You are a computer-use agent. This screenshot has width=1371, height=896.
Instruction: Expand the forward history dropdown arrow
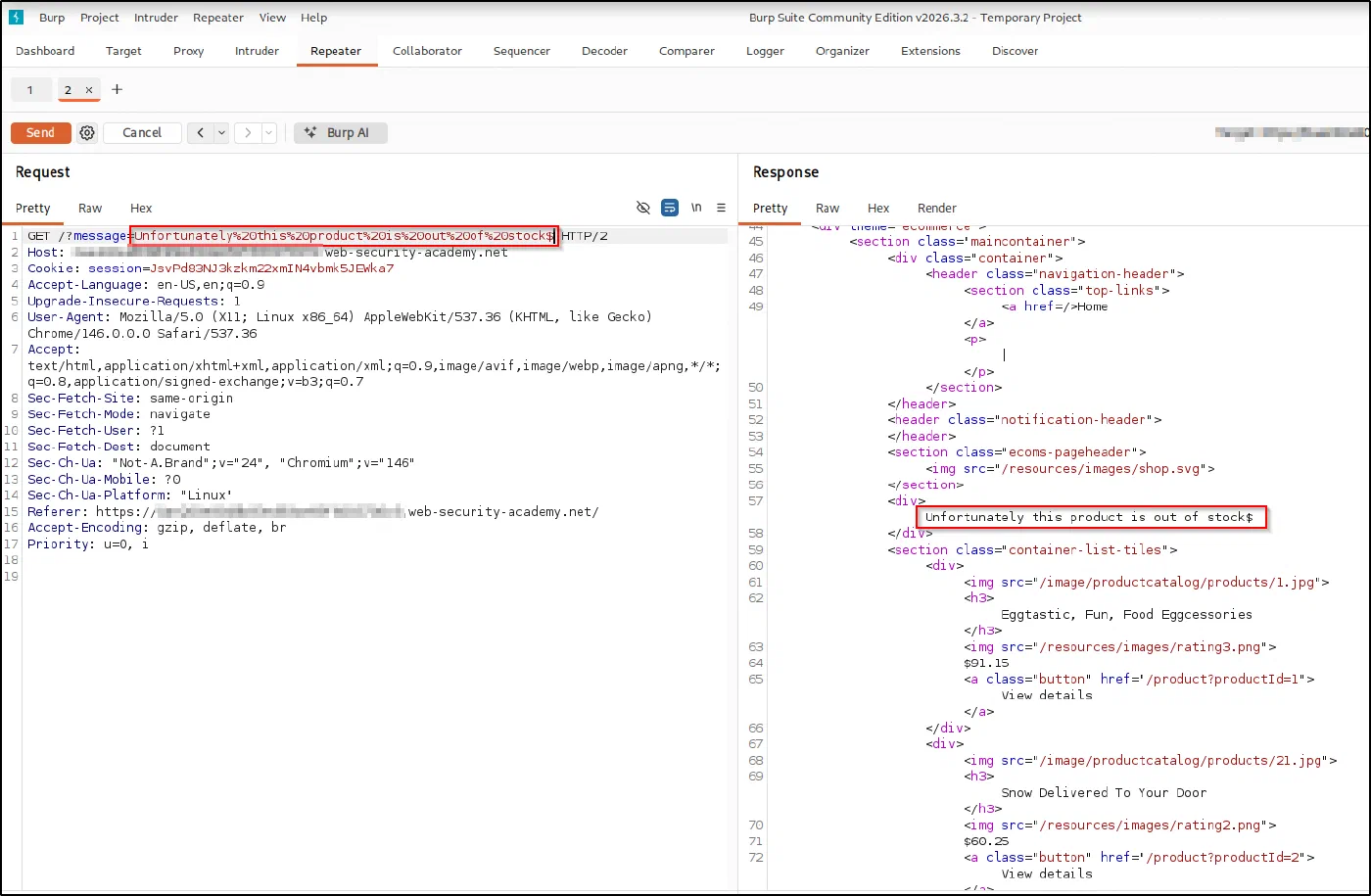(269, 133)
